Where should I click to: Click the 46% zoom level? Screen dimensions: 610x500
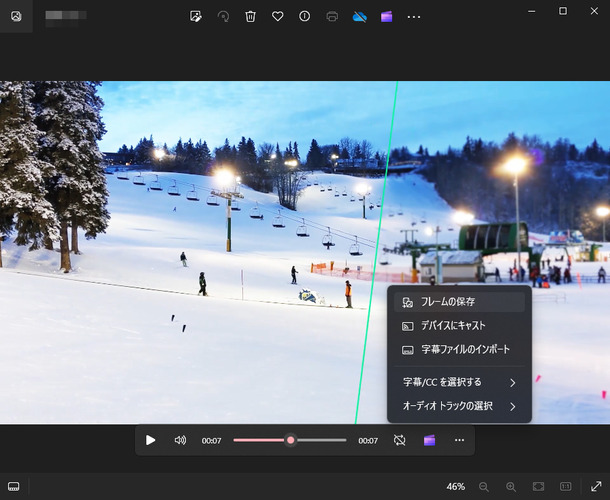tap(456, 486)
